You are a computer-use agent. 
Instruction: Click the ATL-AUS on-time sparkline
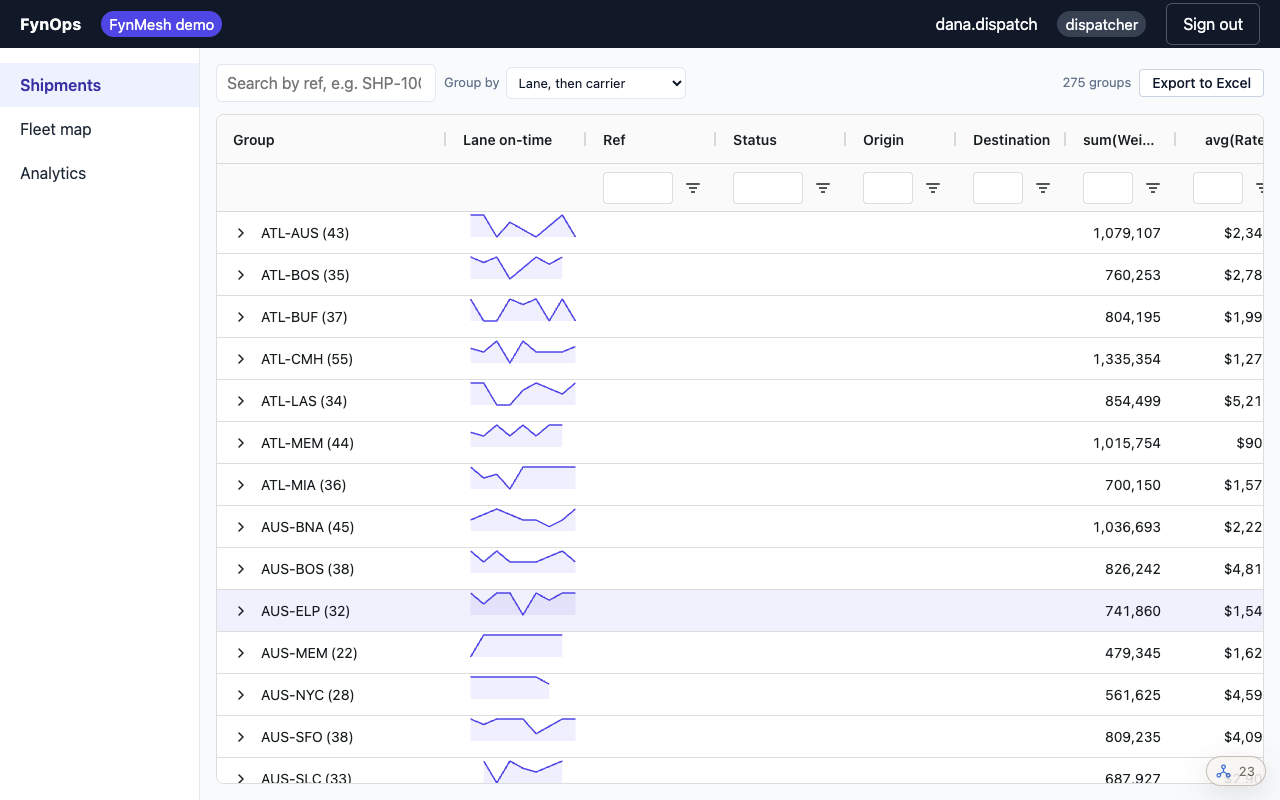pyautogui.click(x=523, y=226)
